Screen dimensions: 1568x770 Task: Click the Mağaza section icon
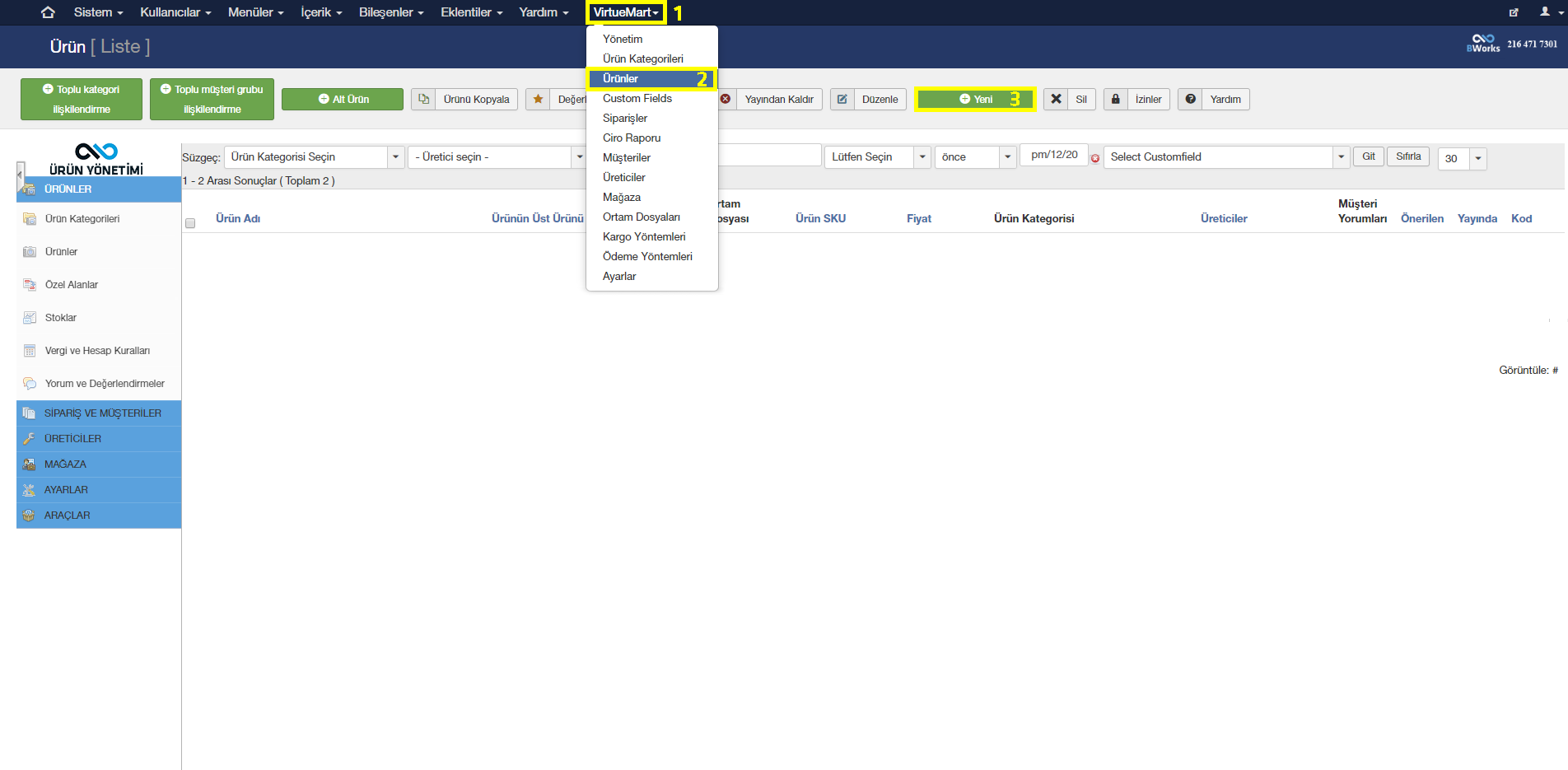point(29,464)
